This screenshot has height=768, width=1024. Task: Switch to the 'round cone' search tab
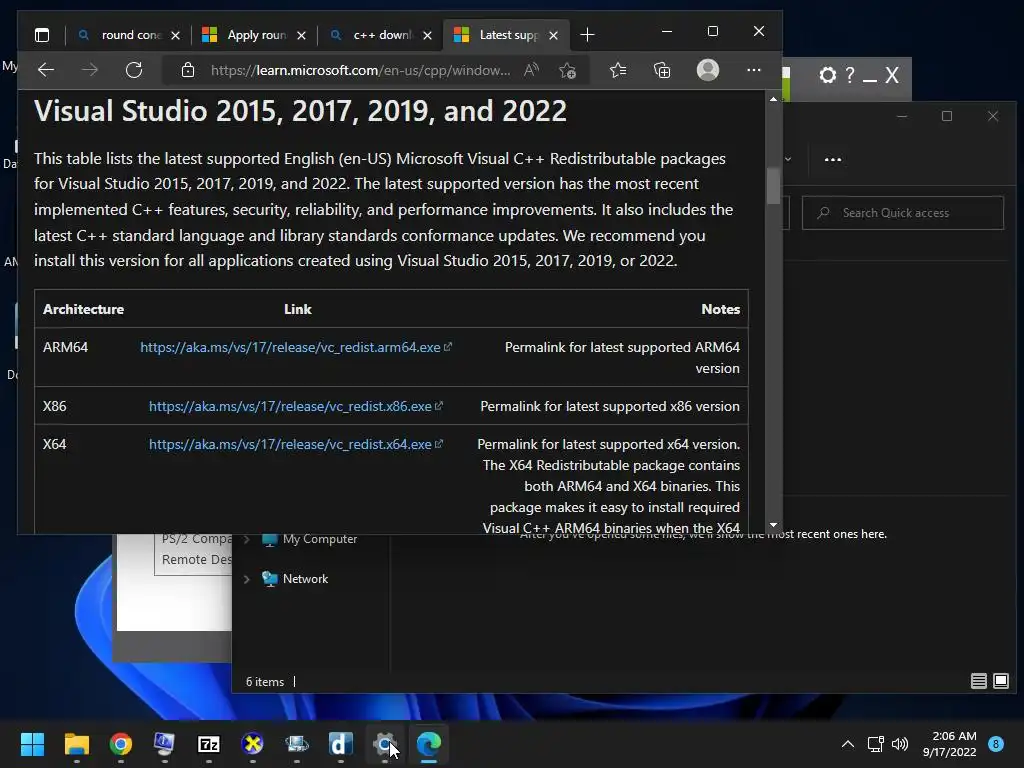coord(128,35)
